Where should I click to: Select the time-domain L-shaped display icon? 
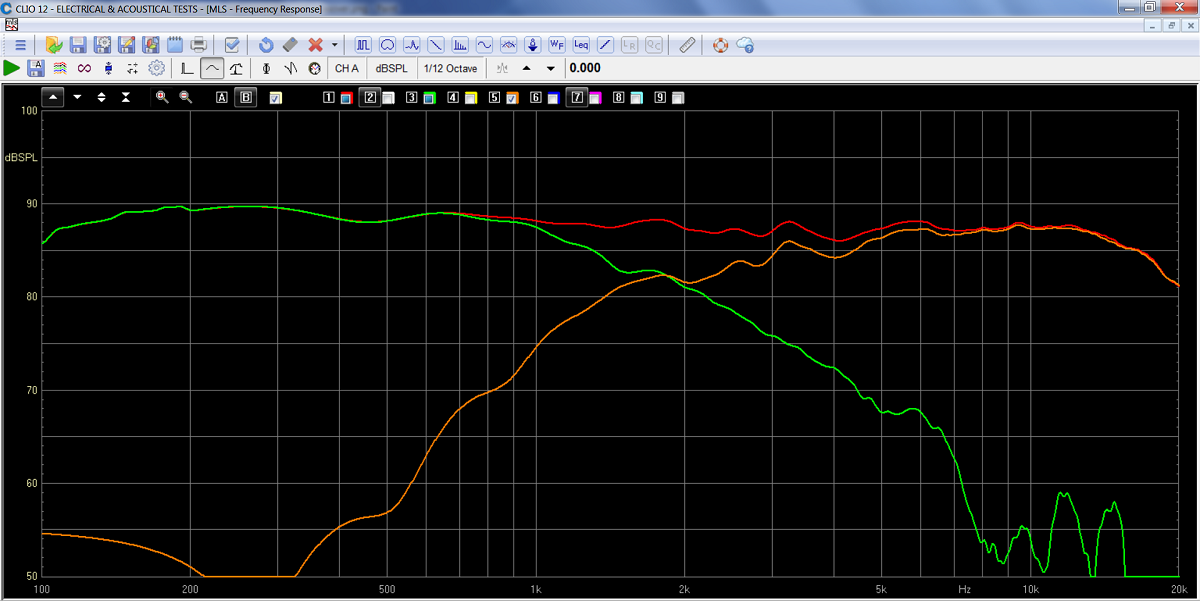tap(187, 68)
